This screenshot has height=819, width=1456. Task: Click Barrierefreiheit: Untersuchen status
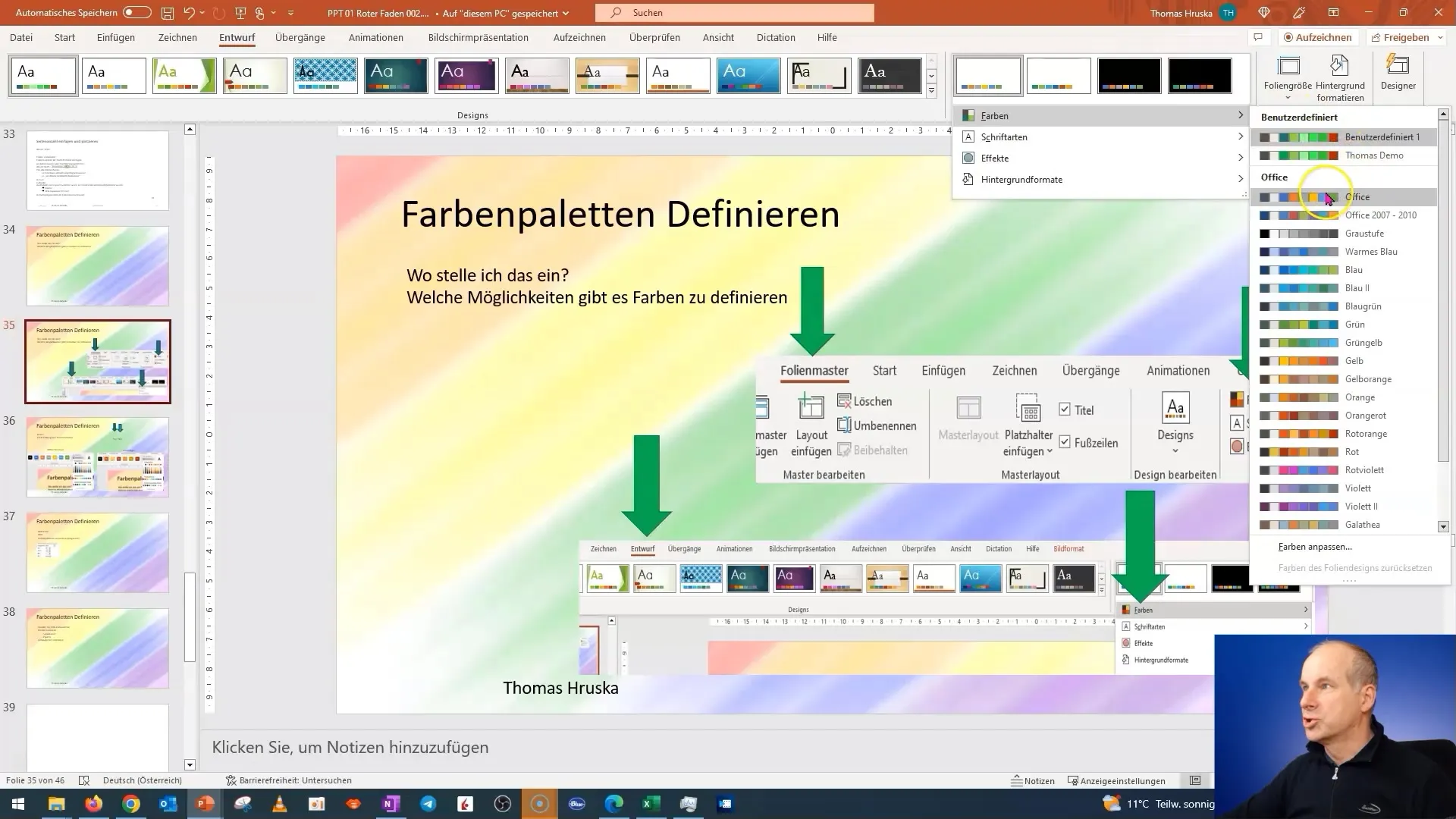[288, 780]
